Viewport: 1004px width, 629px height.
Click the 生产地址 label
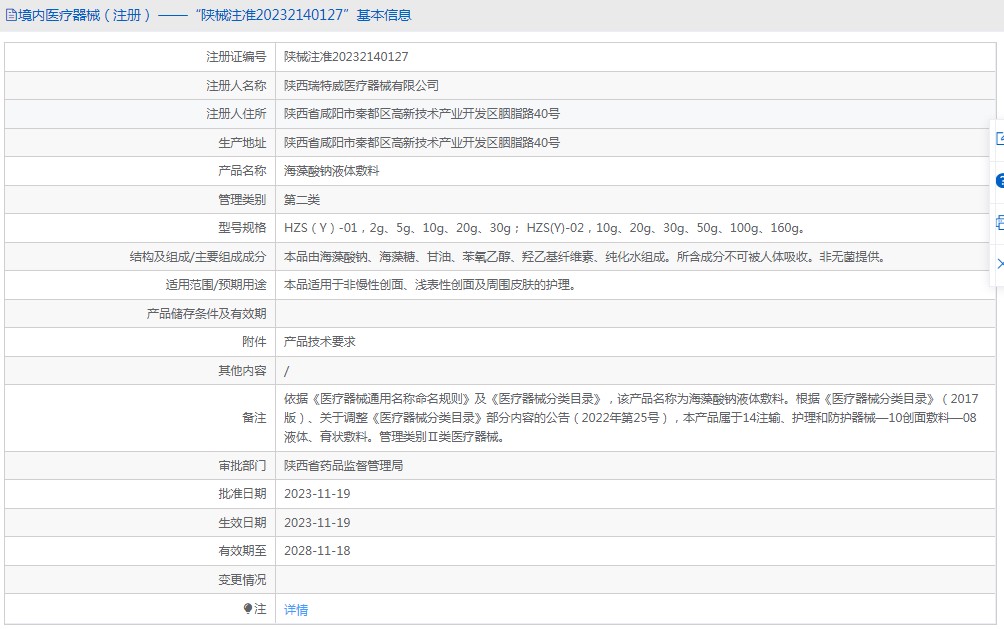pos(242,142)
